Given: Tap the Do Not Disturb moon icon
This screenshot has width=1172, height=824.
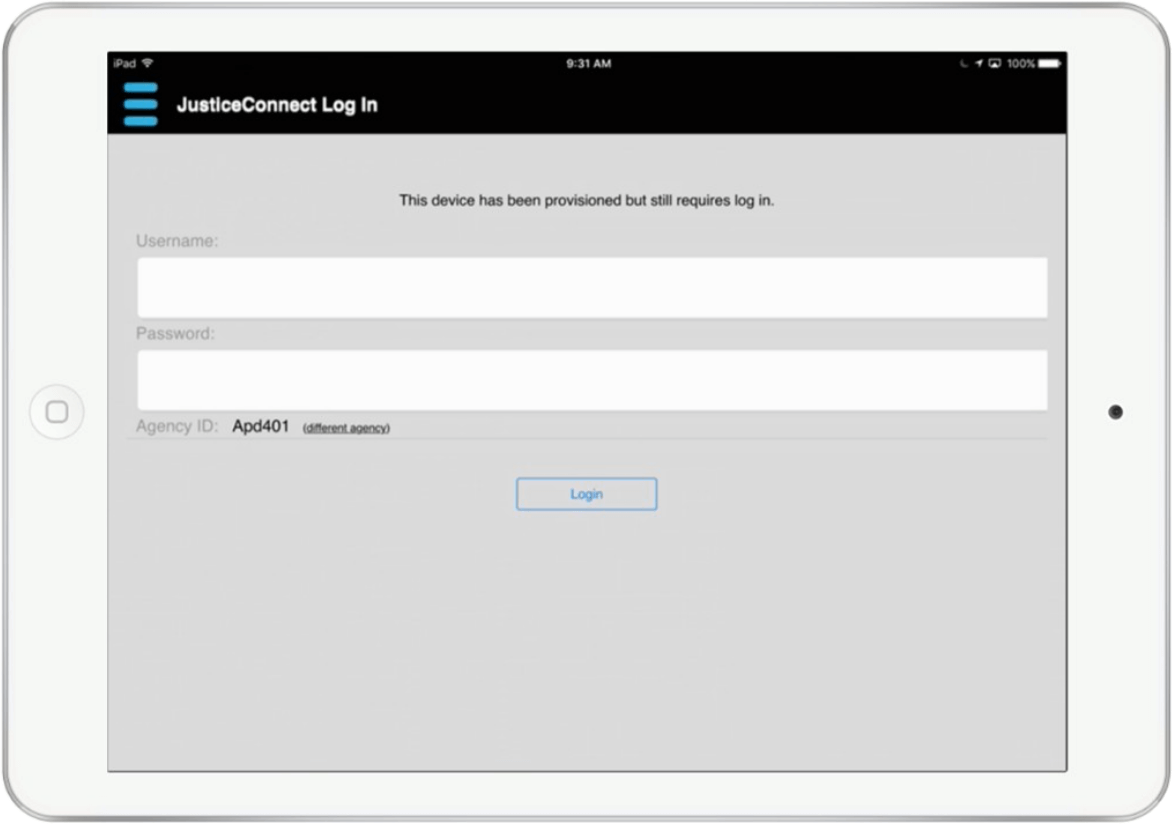Looking at the screenshot, I should pos(964,64).
